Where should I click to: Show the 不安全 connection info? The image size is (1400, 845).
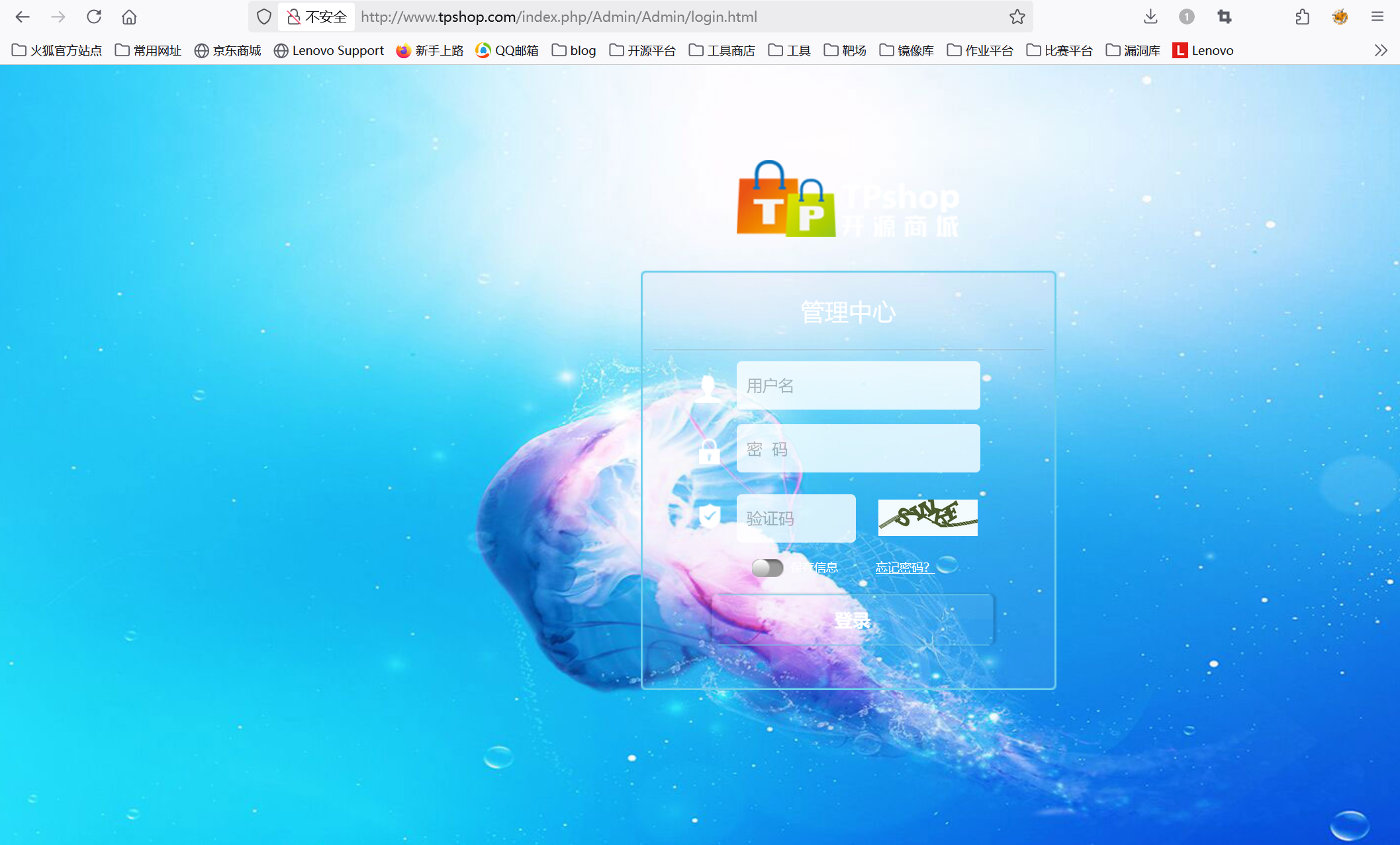pyautogui.click(x=316, y=17)
